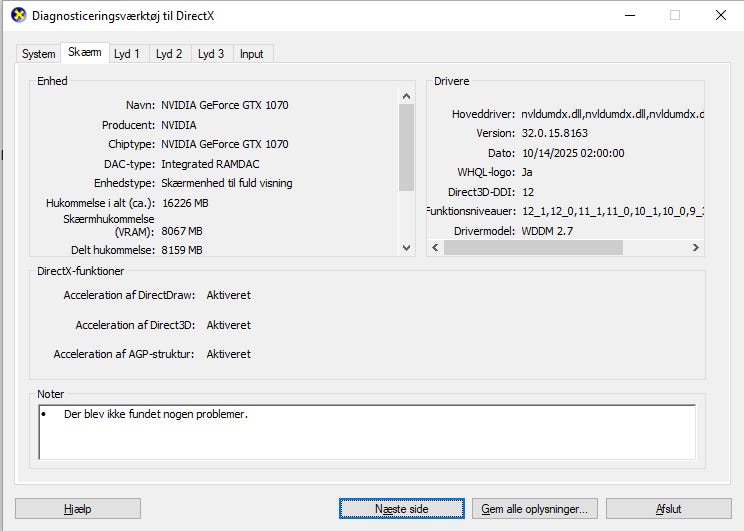
Task: Click the Afslut button
Action: pos(669,509)
